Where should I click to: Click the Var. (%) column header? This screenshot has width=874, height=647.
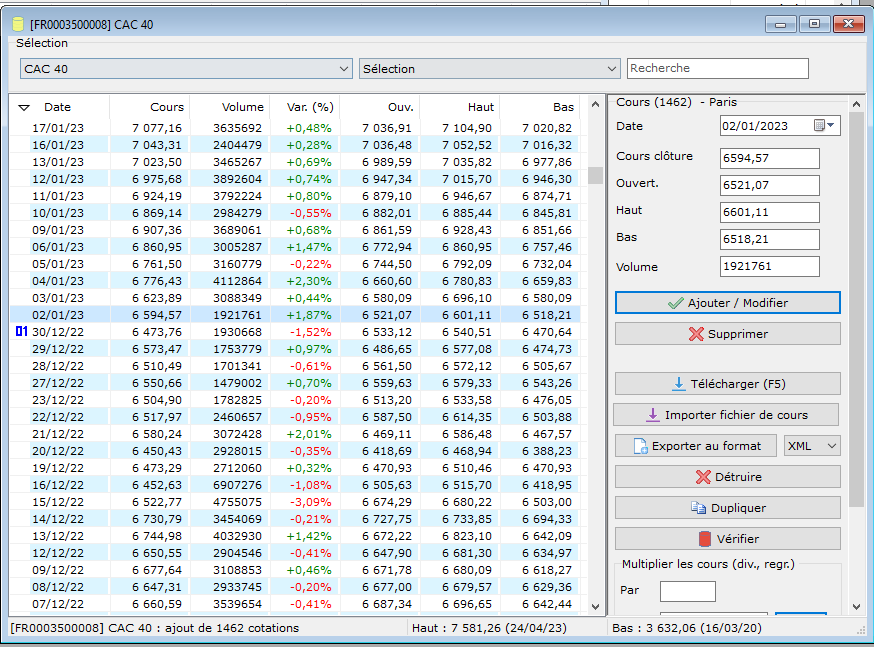310,107
